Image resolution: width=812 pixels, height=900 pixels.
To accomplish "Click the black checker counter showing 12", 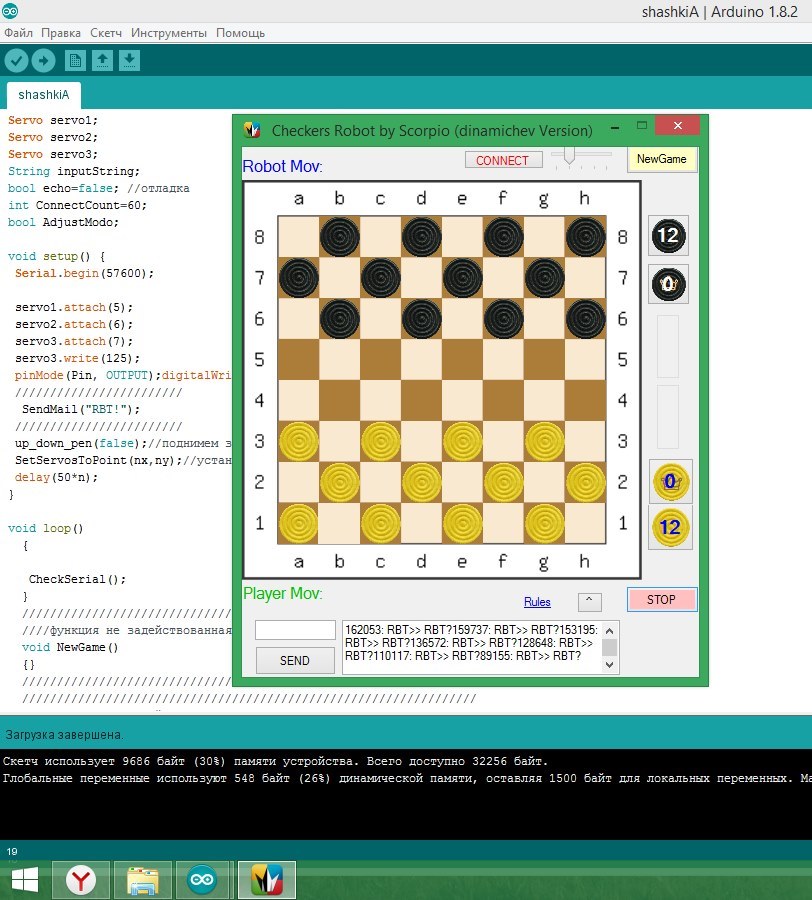I will [668, 237].
